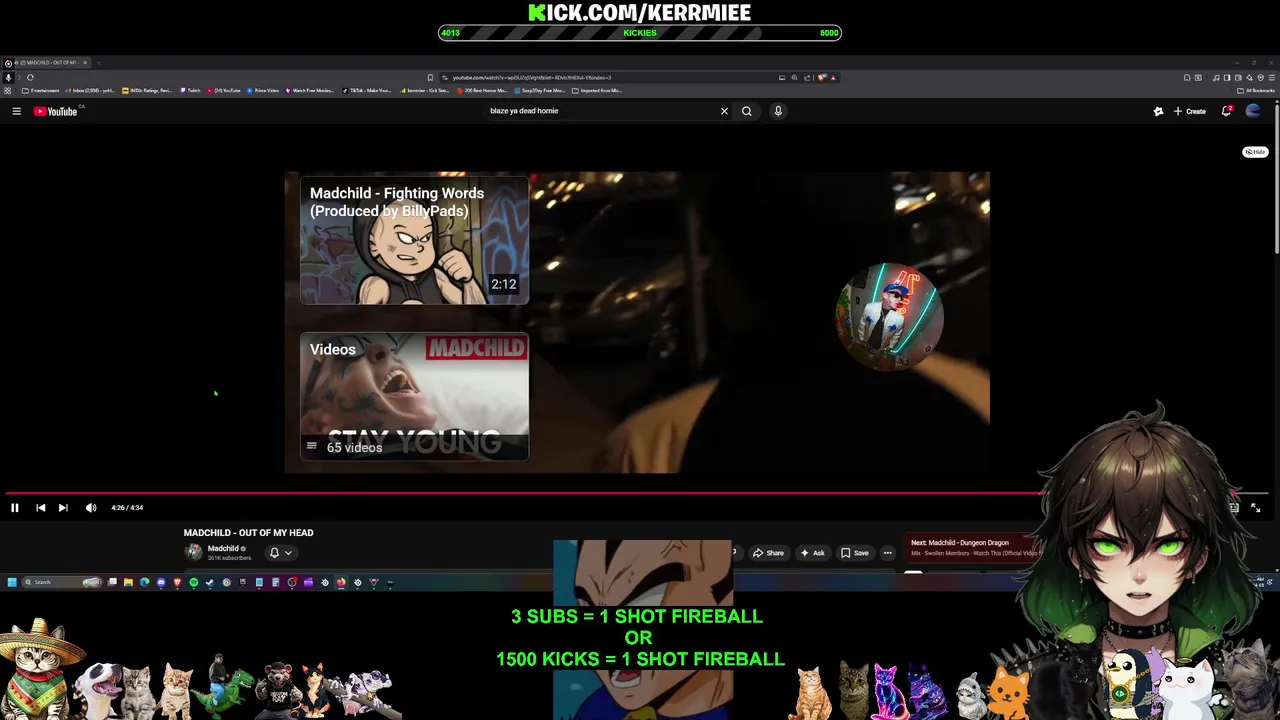Open more actions three-dot menu
Viewport: 1280px width, 720px height.
point(887,553)
